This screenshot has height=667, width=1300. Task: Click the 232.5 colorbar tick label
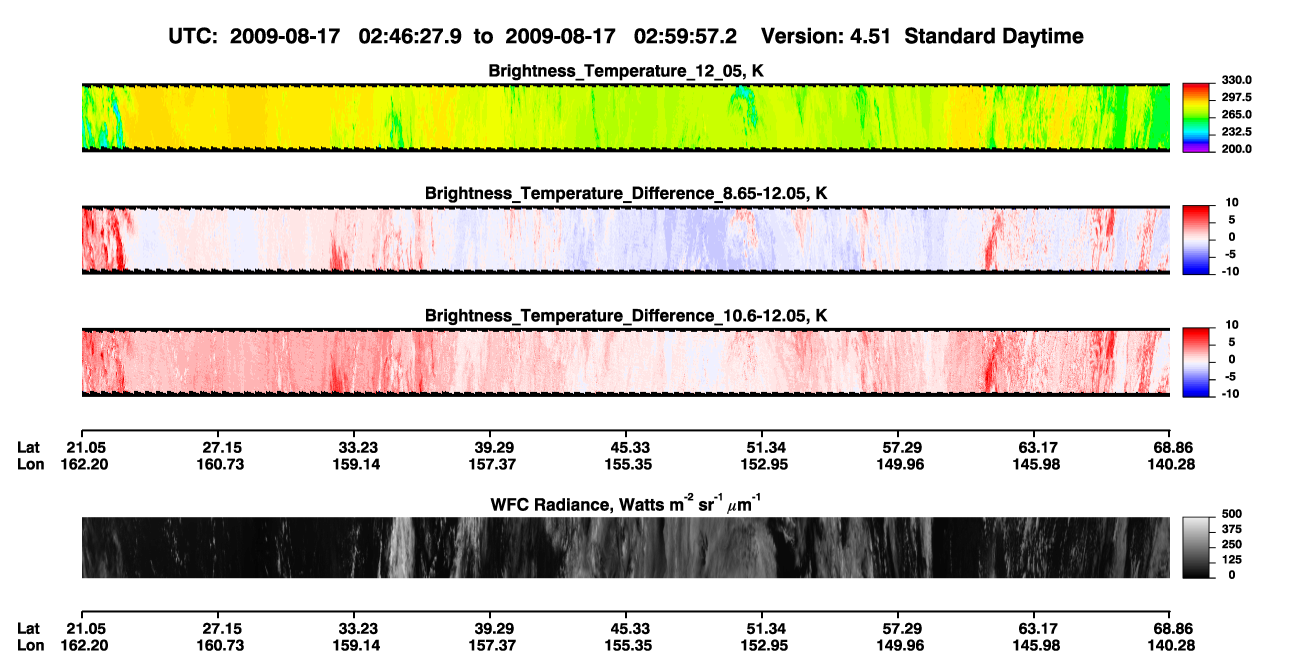click(x=1237, y=131)
